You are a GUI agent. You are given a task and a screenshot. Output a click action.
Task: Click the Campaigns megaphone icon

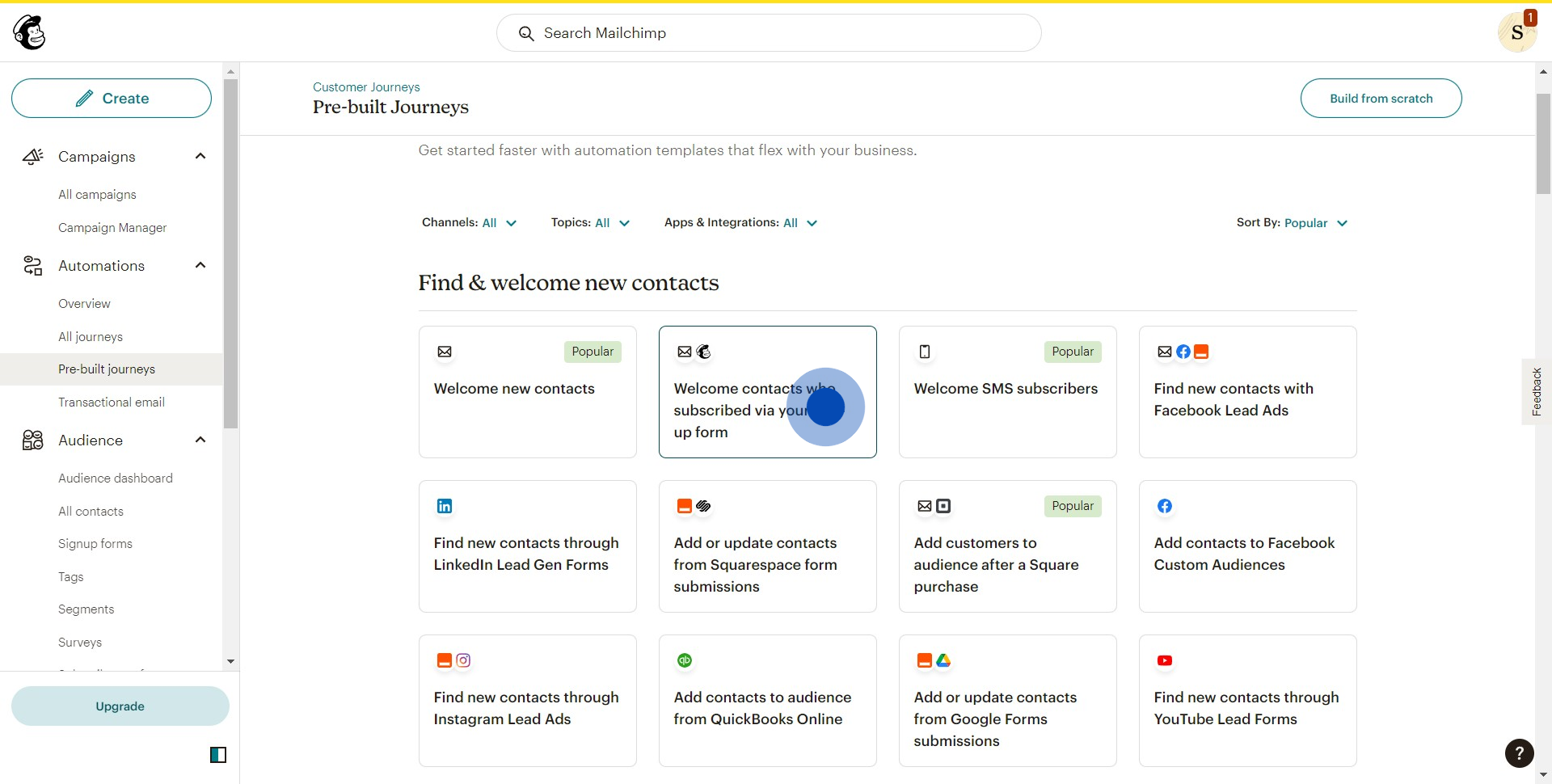point(32,157)
